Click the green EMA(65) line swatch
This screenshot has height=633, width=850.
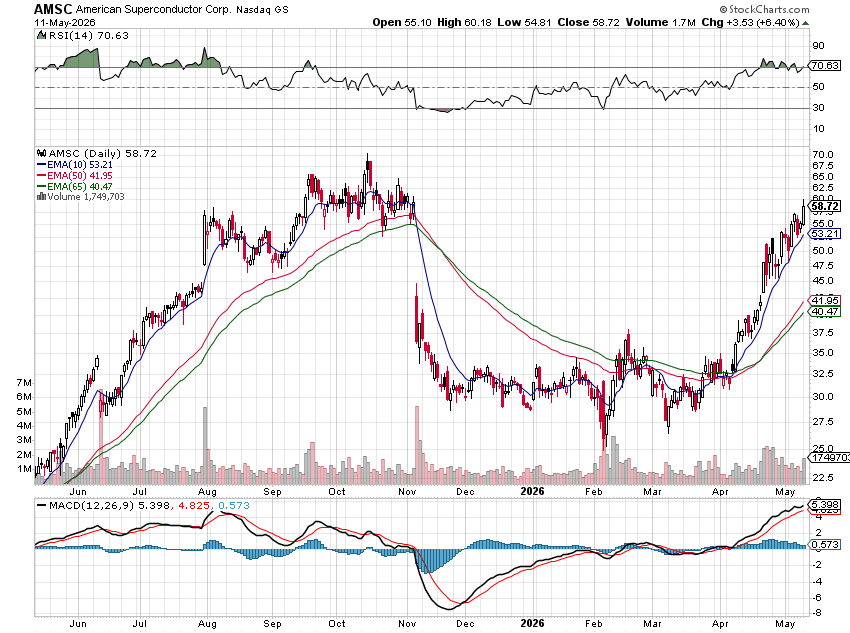coord(41,186)
